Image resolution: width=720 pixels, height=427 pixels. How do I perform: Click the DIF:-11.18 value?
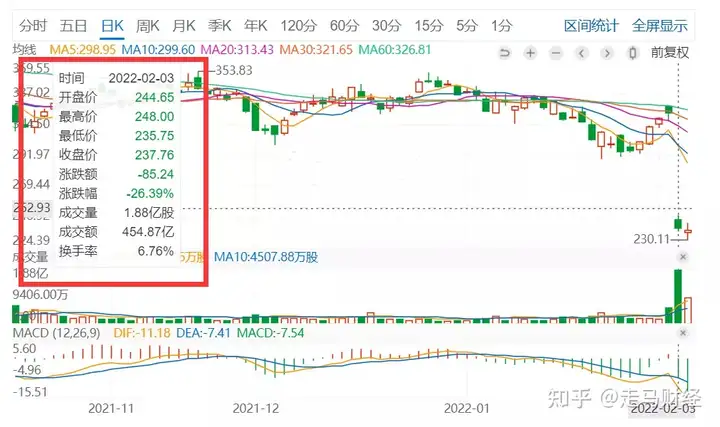tap(142, 333)
